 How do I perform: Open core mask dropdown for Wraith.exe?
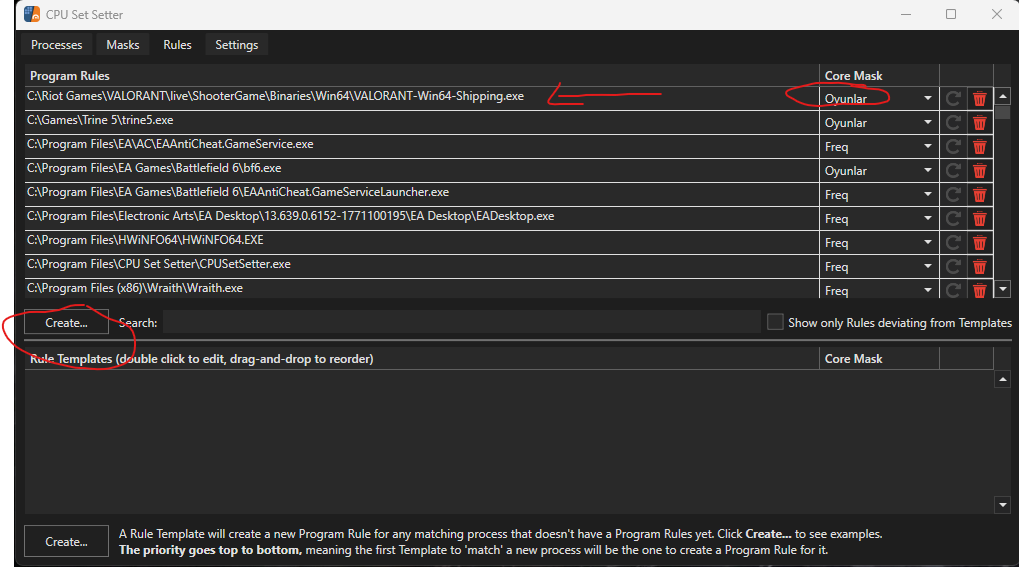coord(879,290)
